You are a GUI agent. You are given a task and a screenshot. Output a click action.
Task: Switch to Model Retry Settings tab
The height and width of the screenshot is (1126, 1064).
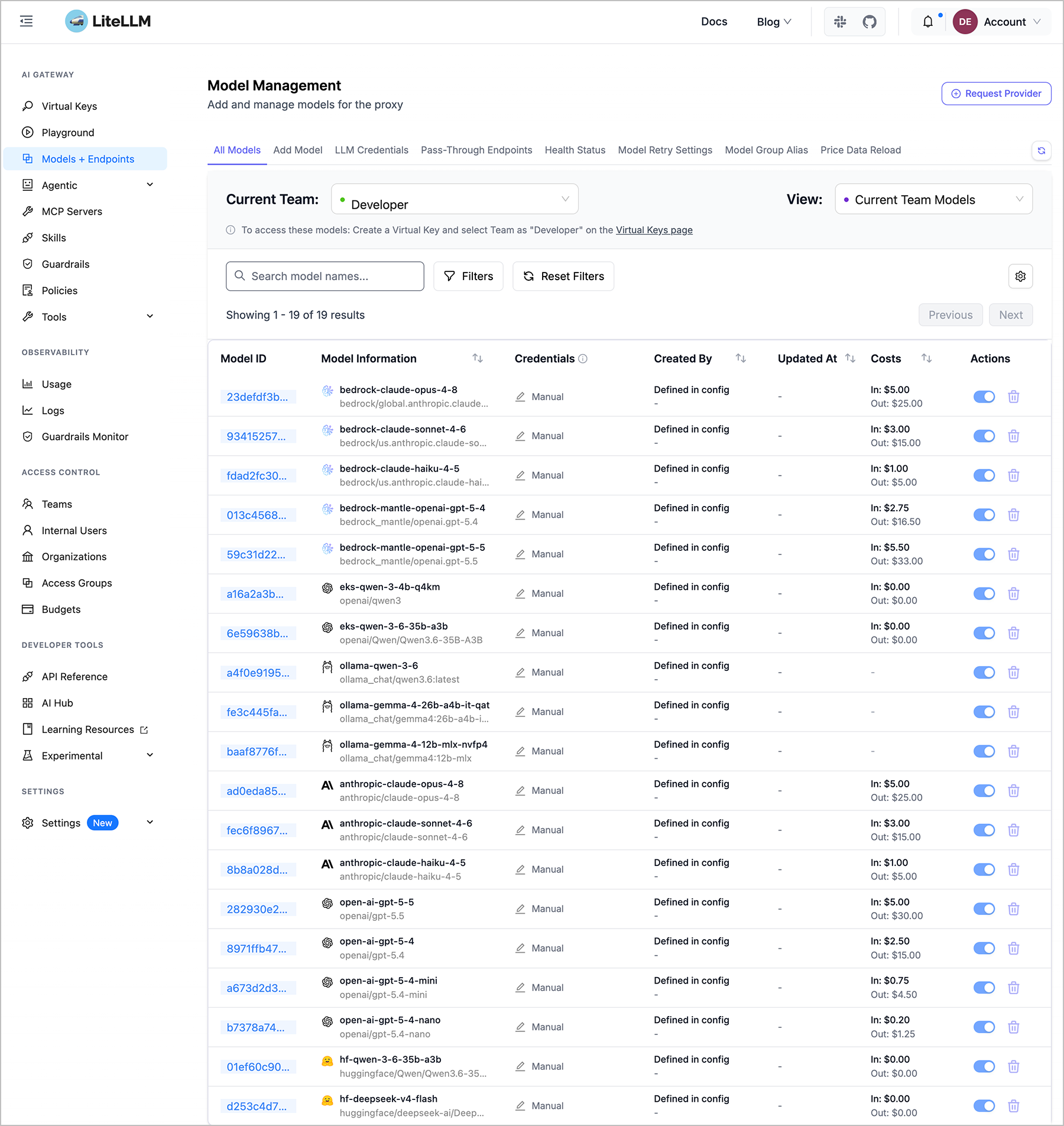[665, 150]
